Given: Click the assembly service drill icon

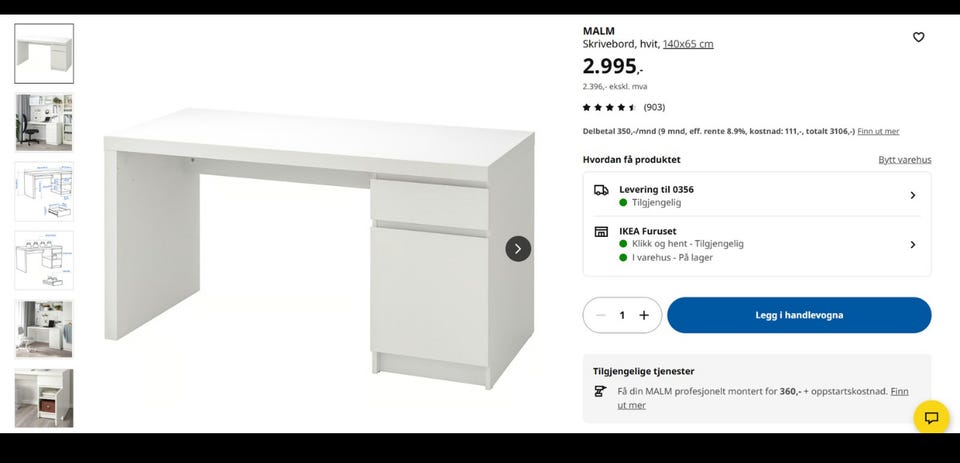Looking at the screenshot, I should click(601, 391).
